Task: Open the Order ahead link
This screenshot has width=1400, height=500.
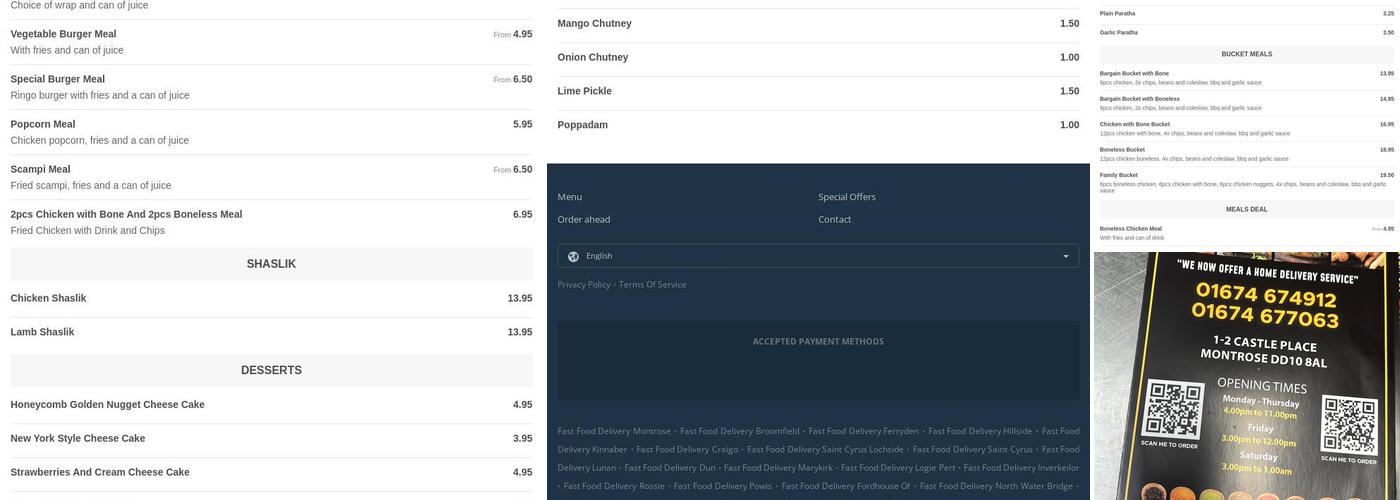Action: click(x=583, y=219)
